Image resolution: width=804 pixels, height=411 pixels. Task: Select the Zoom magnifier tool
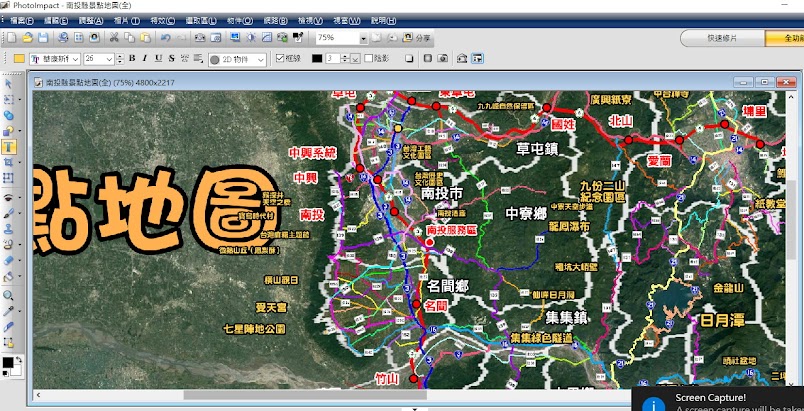point(8,295)
